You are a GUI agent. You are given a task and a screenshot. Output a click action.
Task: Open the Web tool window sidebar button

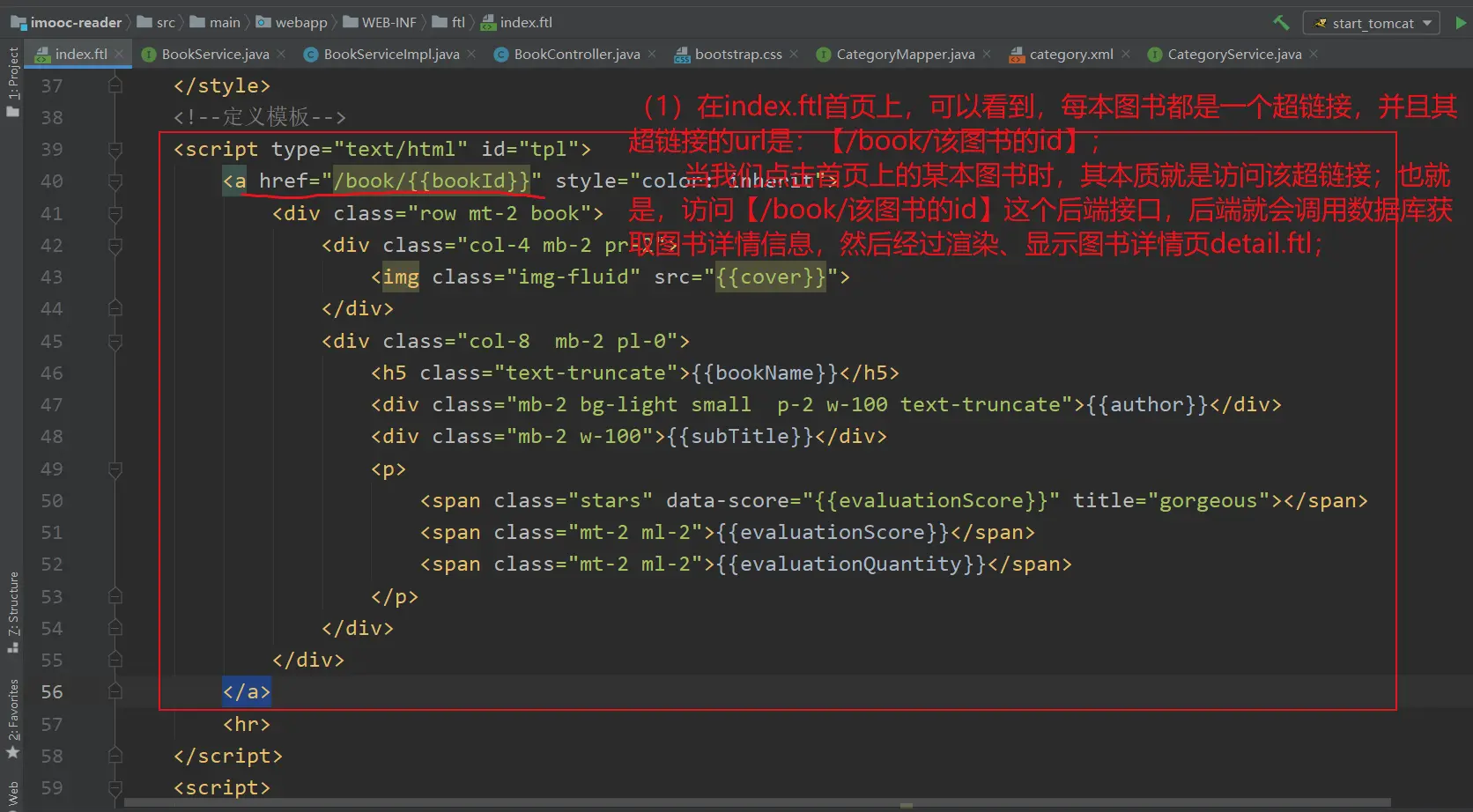pos(12,794)
